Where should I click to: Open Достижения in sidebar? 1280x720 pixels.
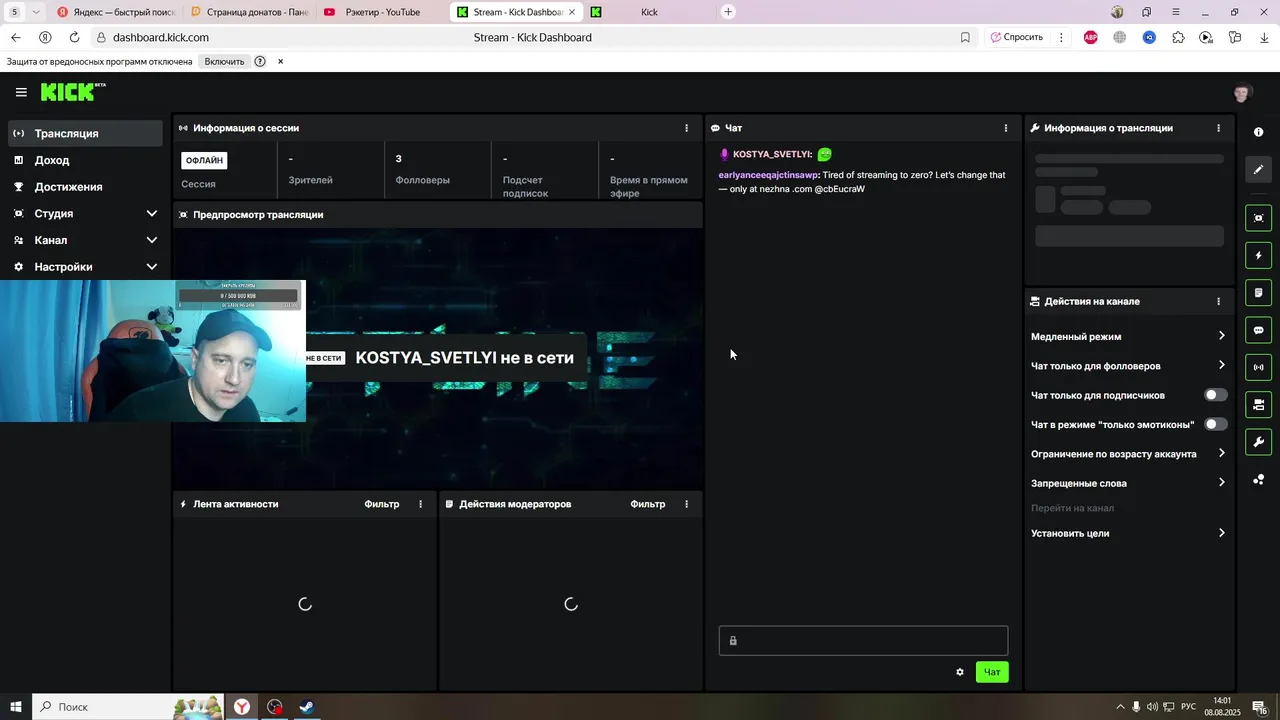pyautogui.click(x=85, y=187)
